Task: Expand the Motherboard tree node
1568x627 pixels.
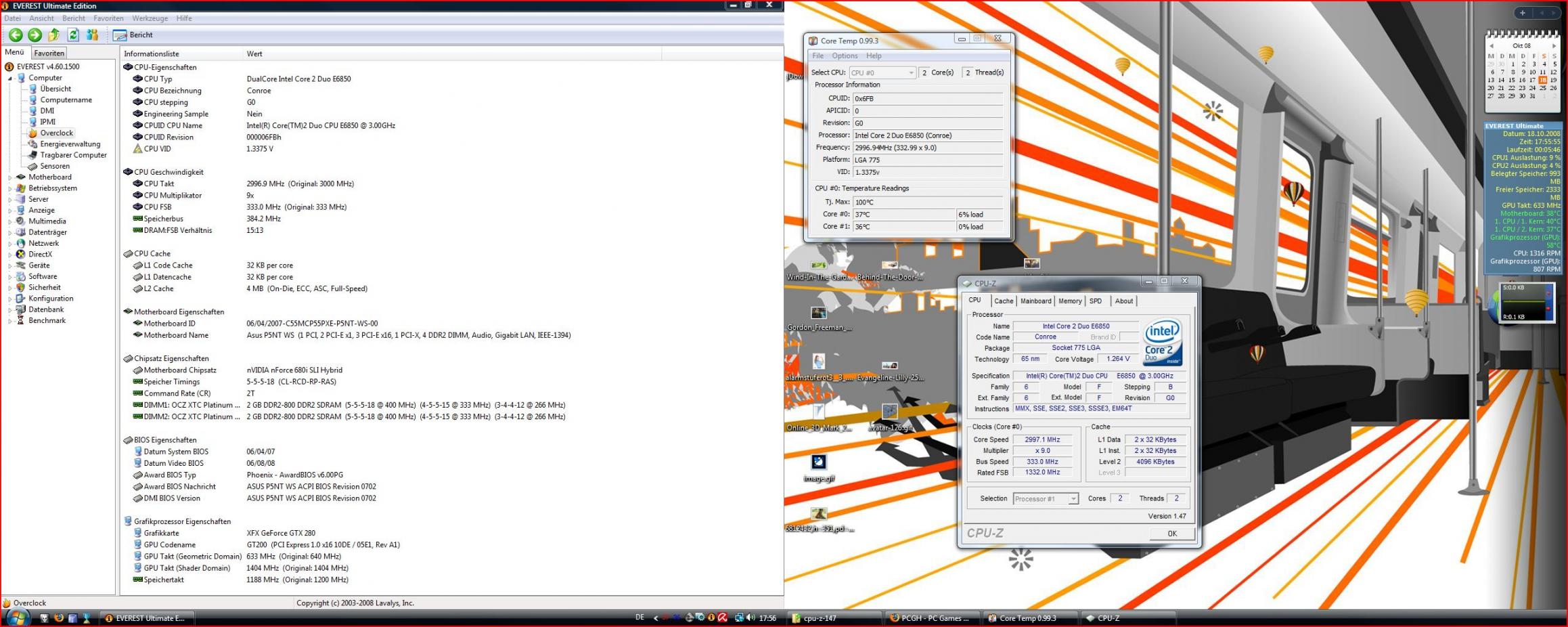Action: pyautogui.click(x=10, y=177)
